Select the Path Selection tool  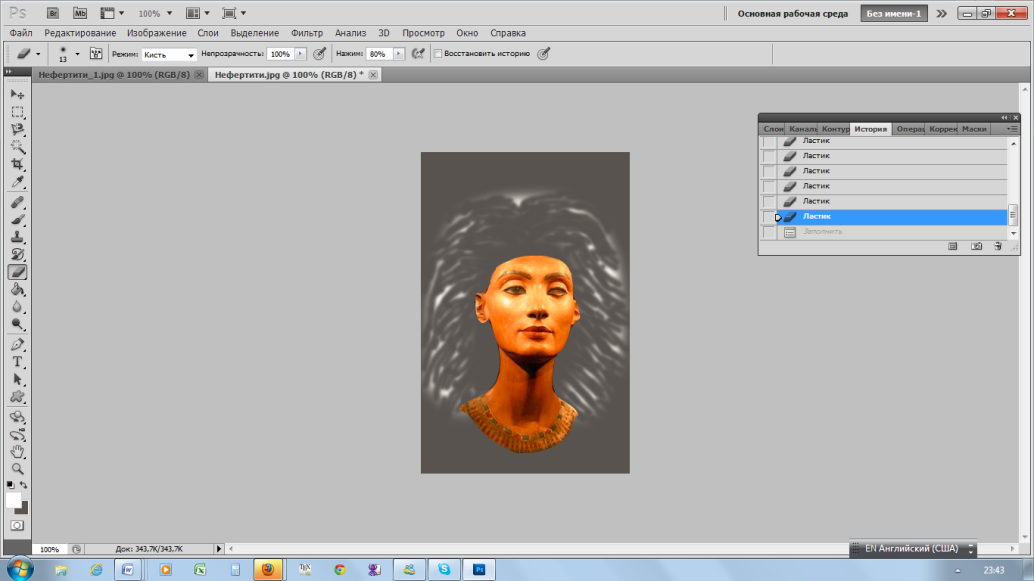pos(17,379)
